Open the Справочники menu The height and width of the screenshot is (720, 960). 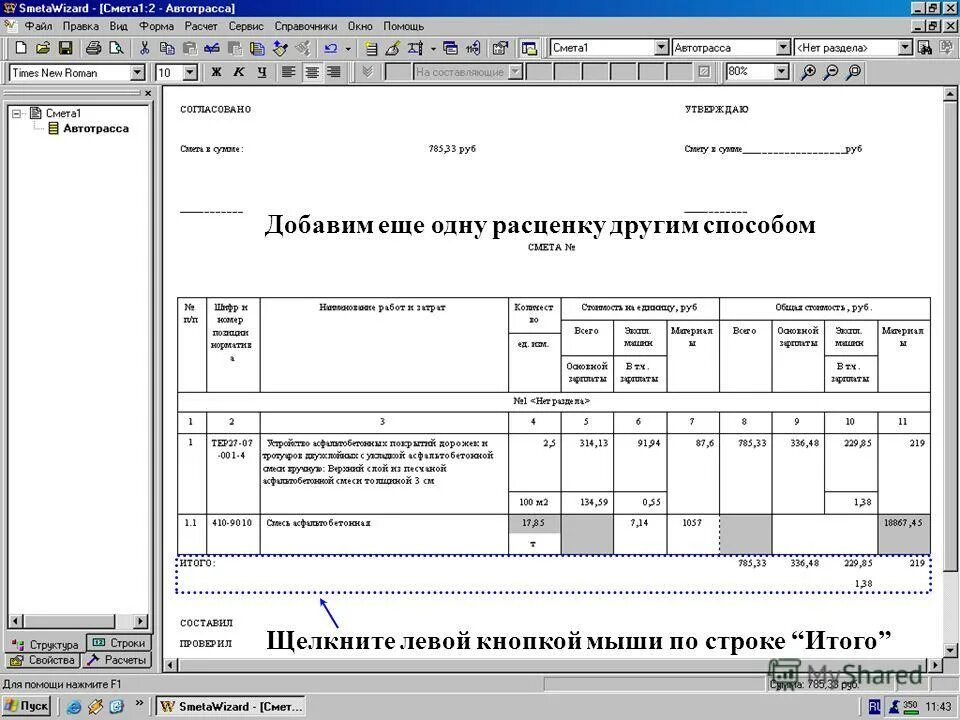pos(306,26)
